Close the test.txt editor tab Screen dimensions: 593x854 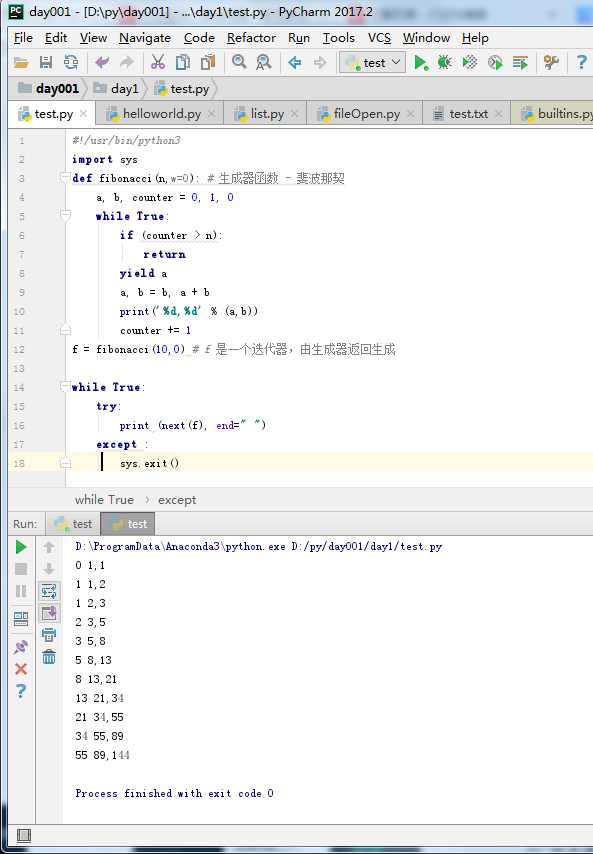(498, 114)
